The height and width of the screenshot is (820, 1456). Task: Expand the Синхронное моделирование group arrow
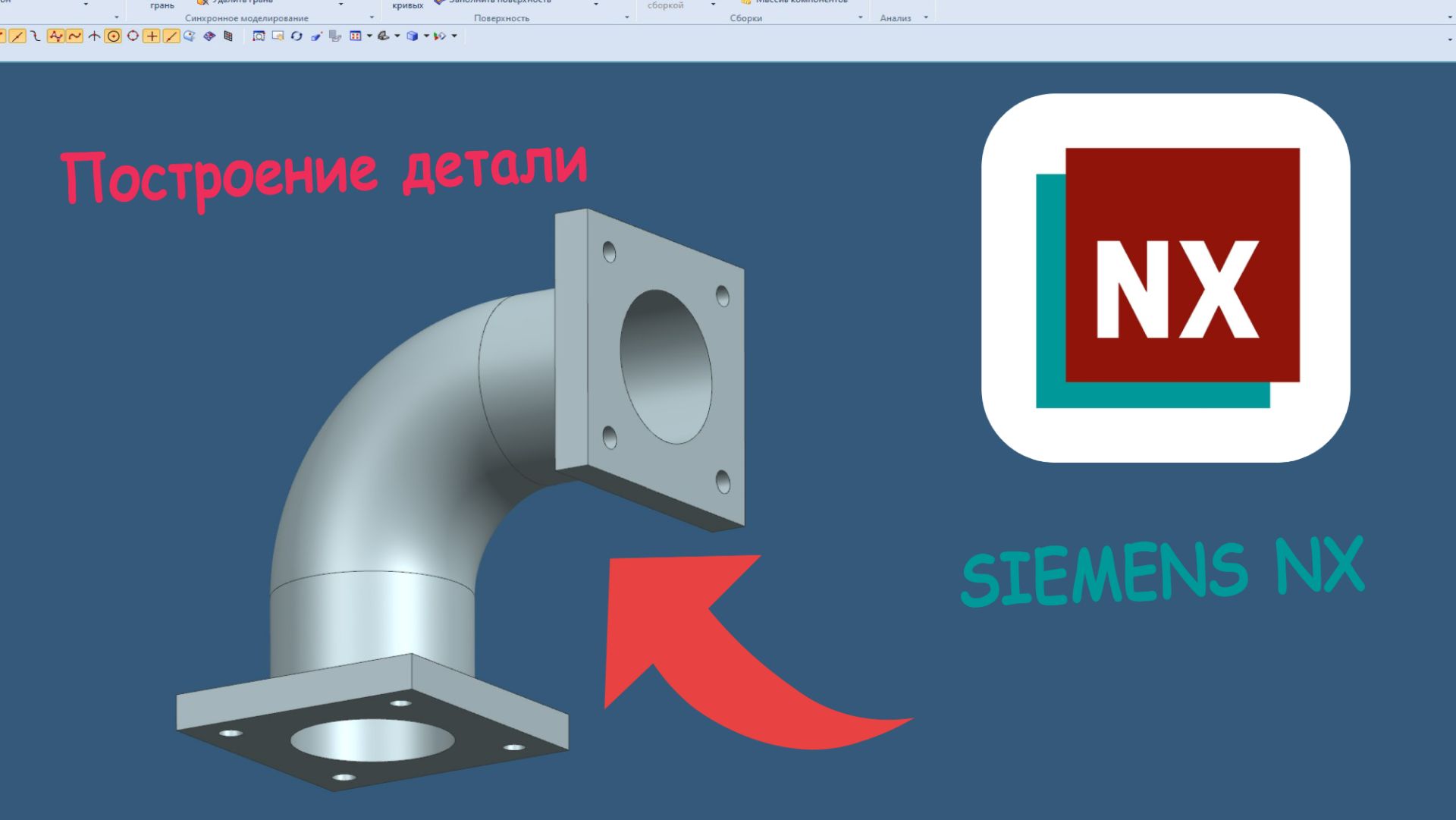[x=372, y=17]
